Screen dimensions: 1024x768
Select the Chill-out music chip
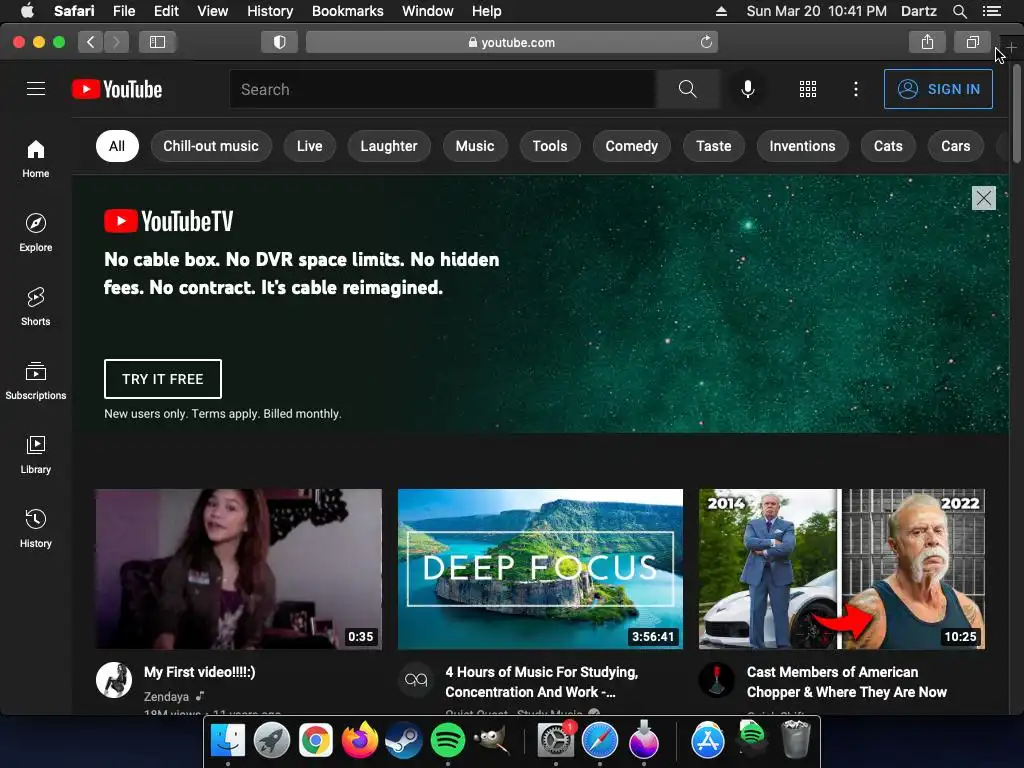[211, 146]
